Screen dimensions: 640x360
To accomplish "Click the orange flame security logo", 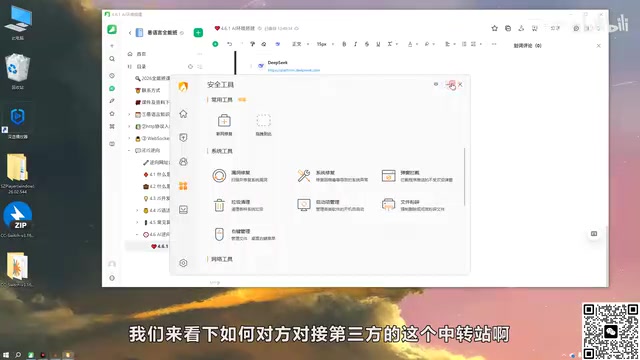I will [183, 87].
